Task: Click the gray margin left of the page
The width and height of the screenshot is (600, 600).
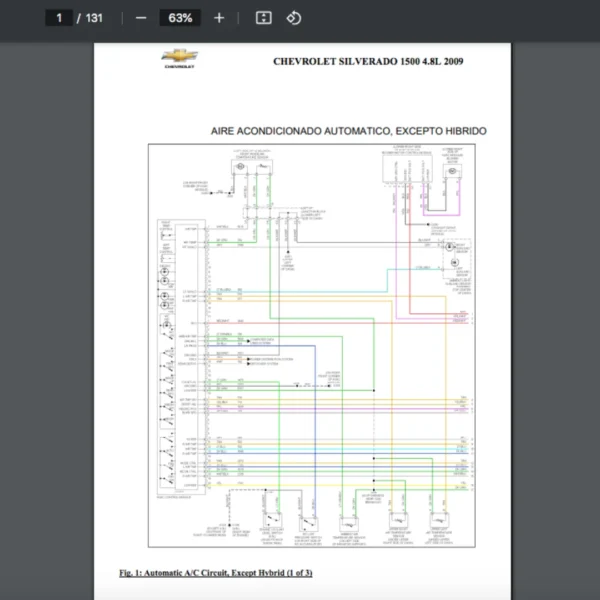Action: tap(45, 300)
